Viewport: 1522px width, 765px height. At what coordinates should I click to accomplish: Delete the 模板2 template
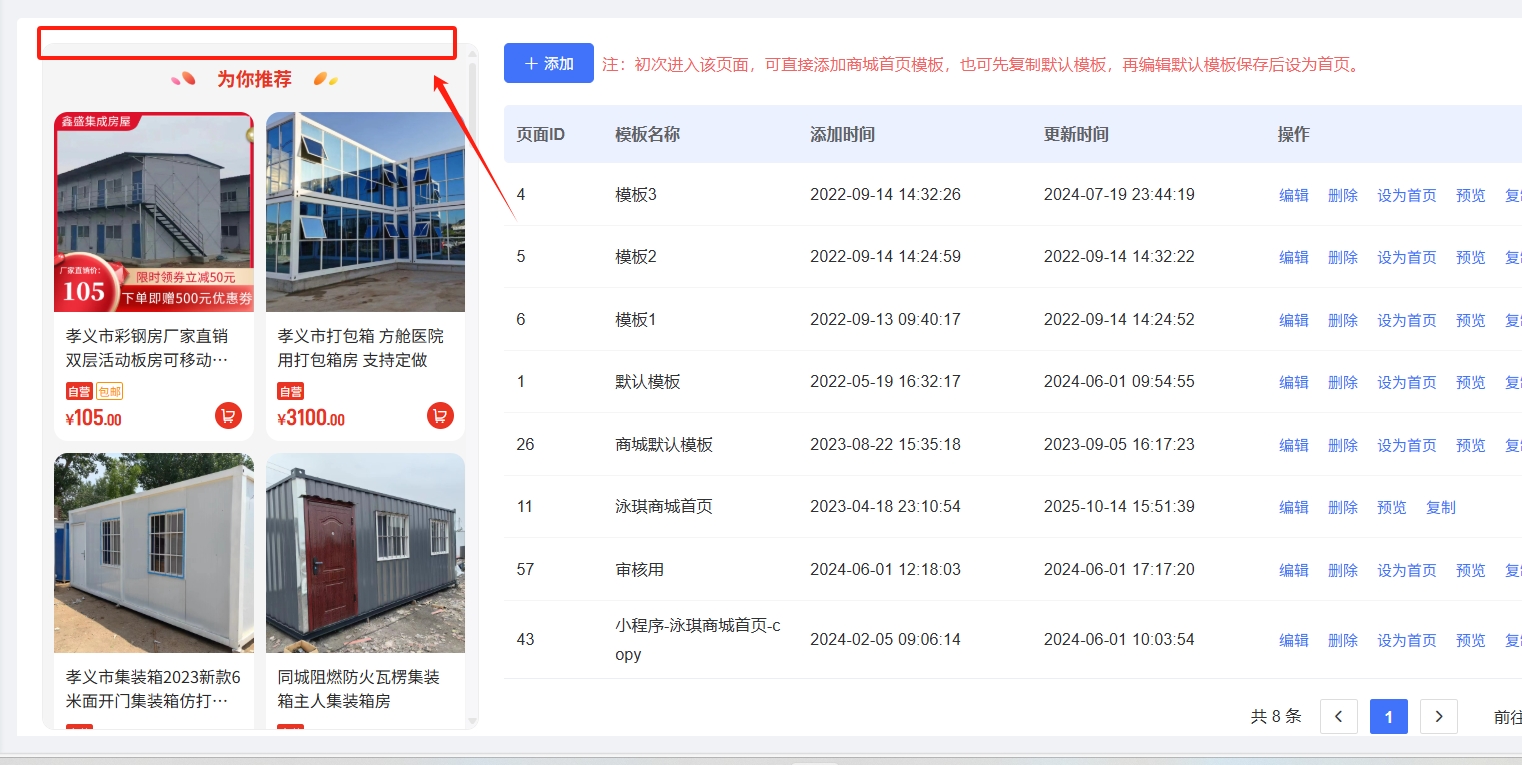[x=1342, y=257]
